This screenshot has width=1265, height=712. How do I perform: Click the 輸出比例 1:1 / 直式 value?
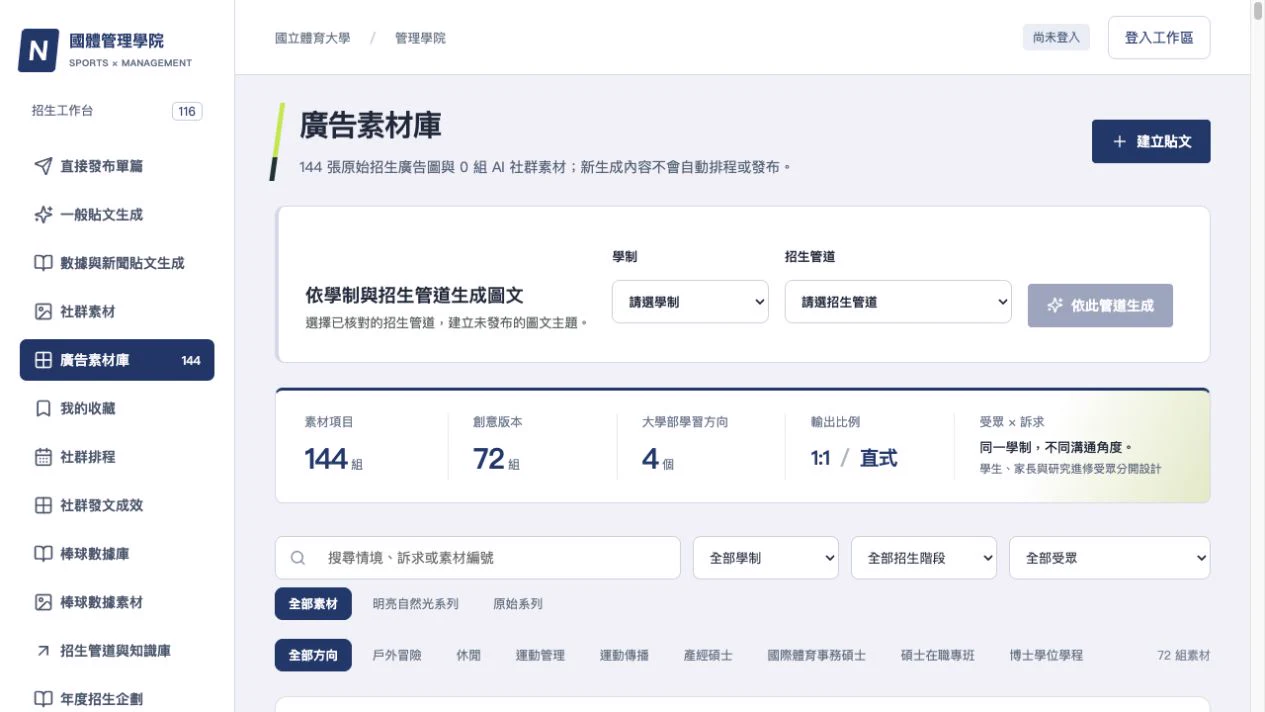[854, 458]
